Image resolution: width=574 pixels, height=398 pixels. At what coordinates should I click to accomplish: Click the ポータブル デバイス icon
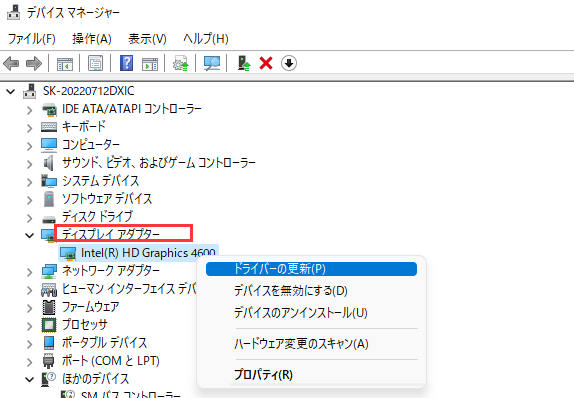(x=49, y=343)
